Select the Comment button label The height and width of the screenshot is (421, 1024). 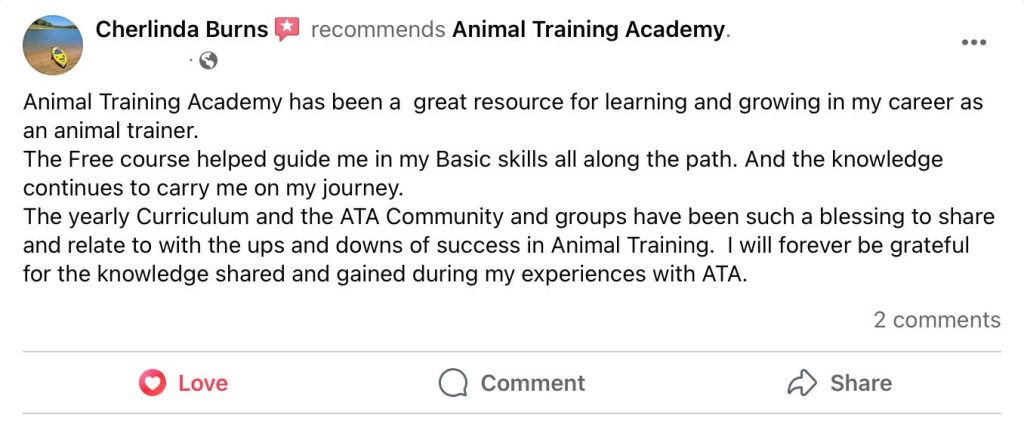click(x=533, y=383)
